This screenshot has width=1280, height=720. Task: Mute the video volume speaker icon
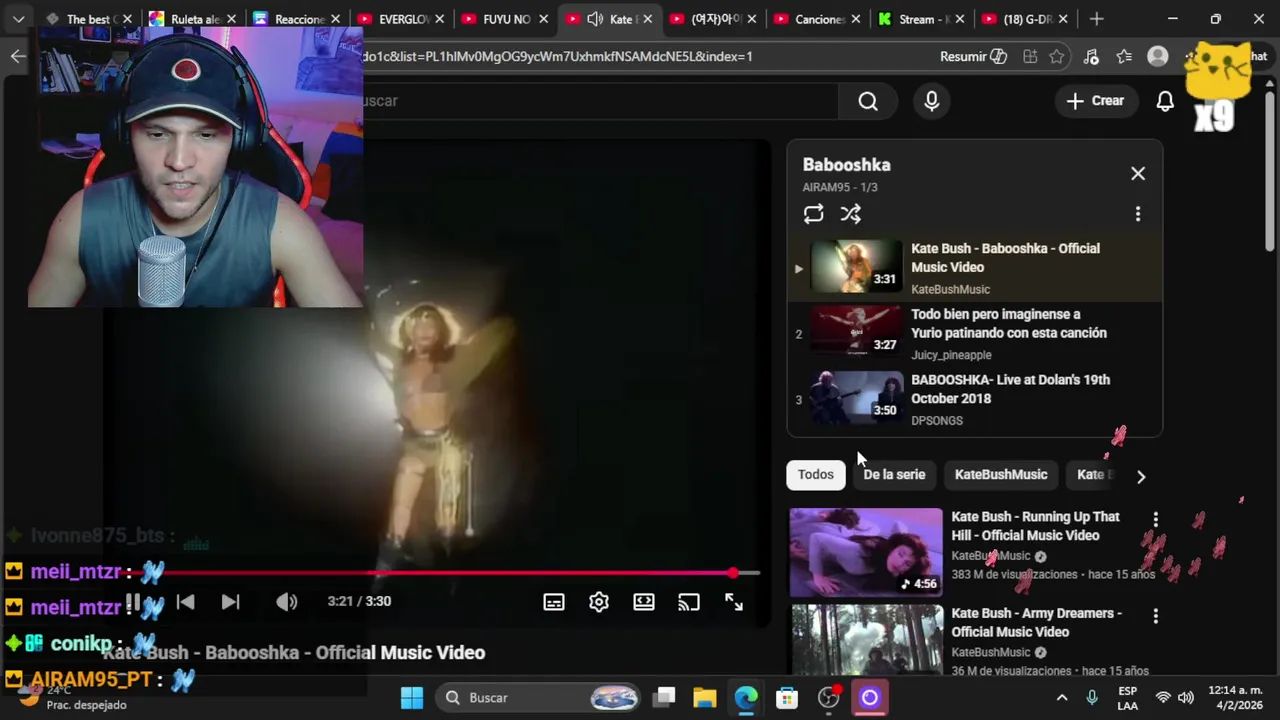tap(287, 602)
